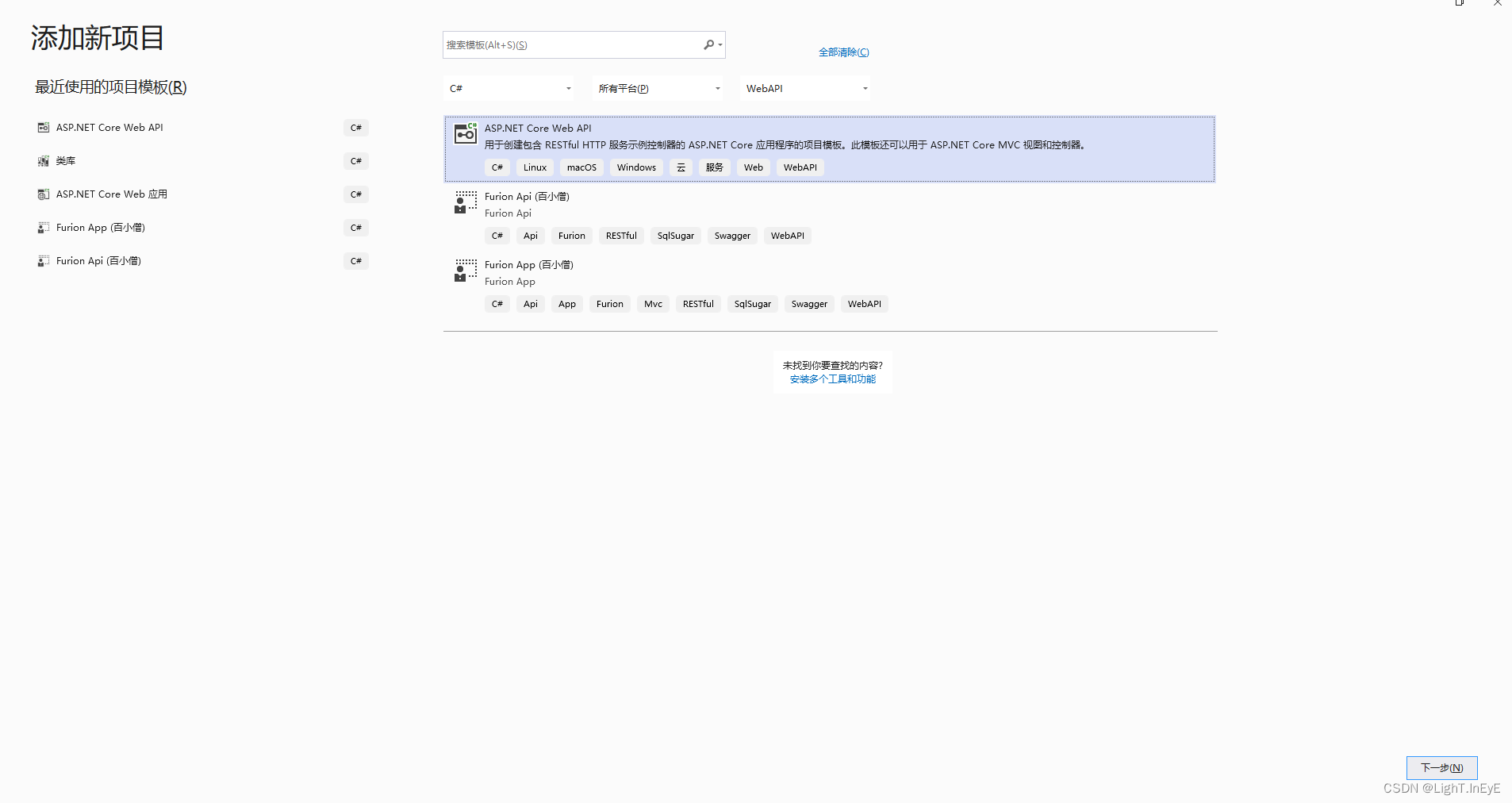Screen dimensions: 1512x803
Task: Click the Web tag on ASP.NET Core Web API
Action: pyautogui.click(x=754, y=167)
